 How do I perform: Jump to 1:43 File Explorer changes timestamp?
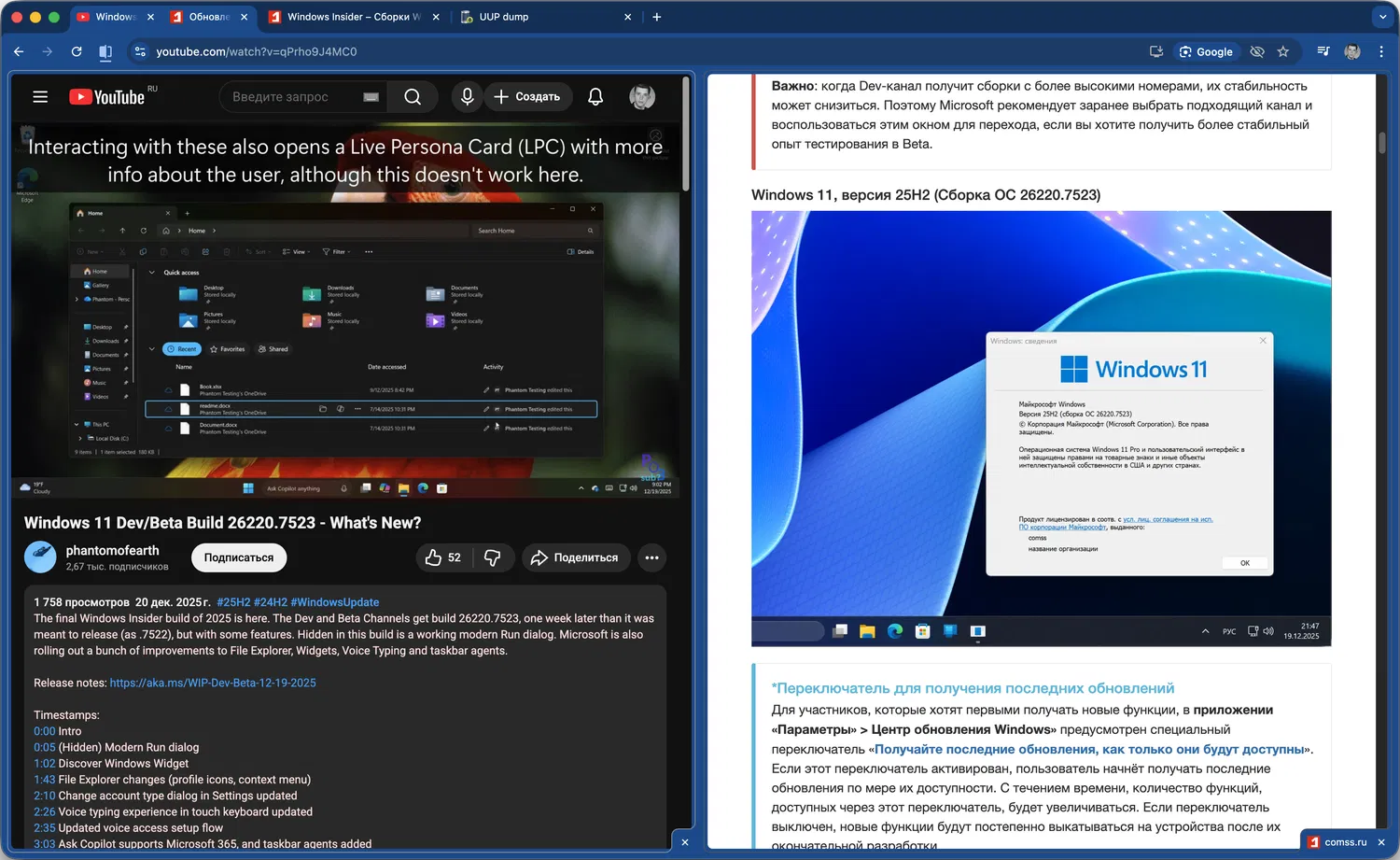point(45,780)
